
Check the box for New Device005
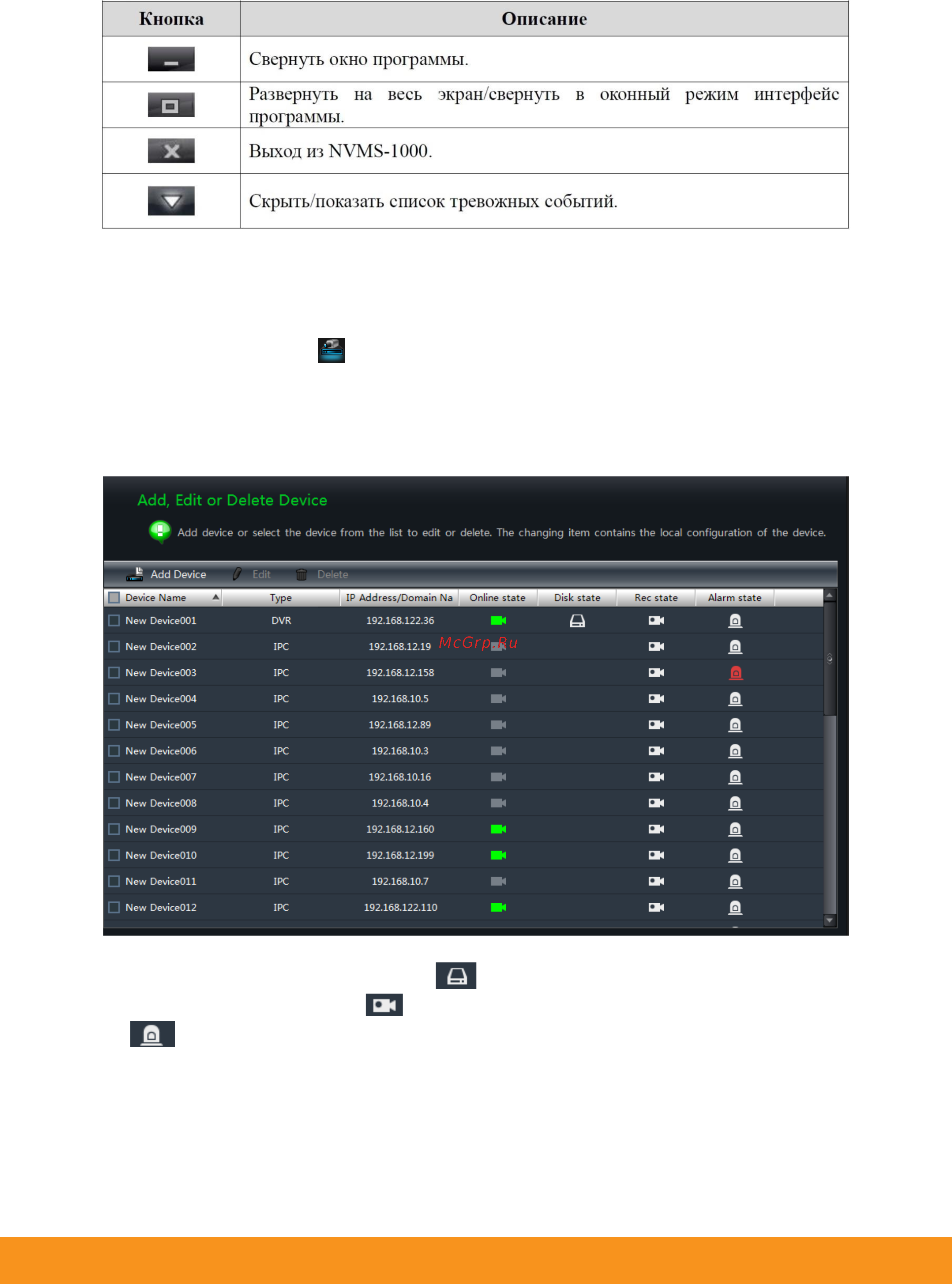pos(114,725)
